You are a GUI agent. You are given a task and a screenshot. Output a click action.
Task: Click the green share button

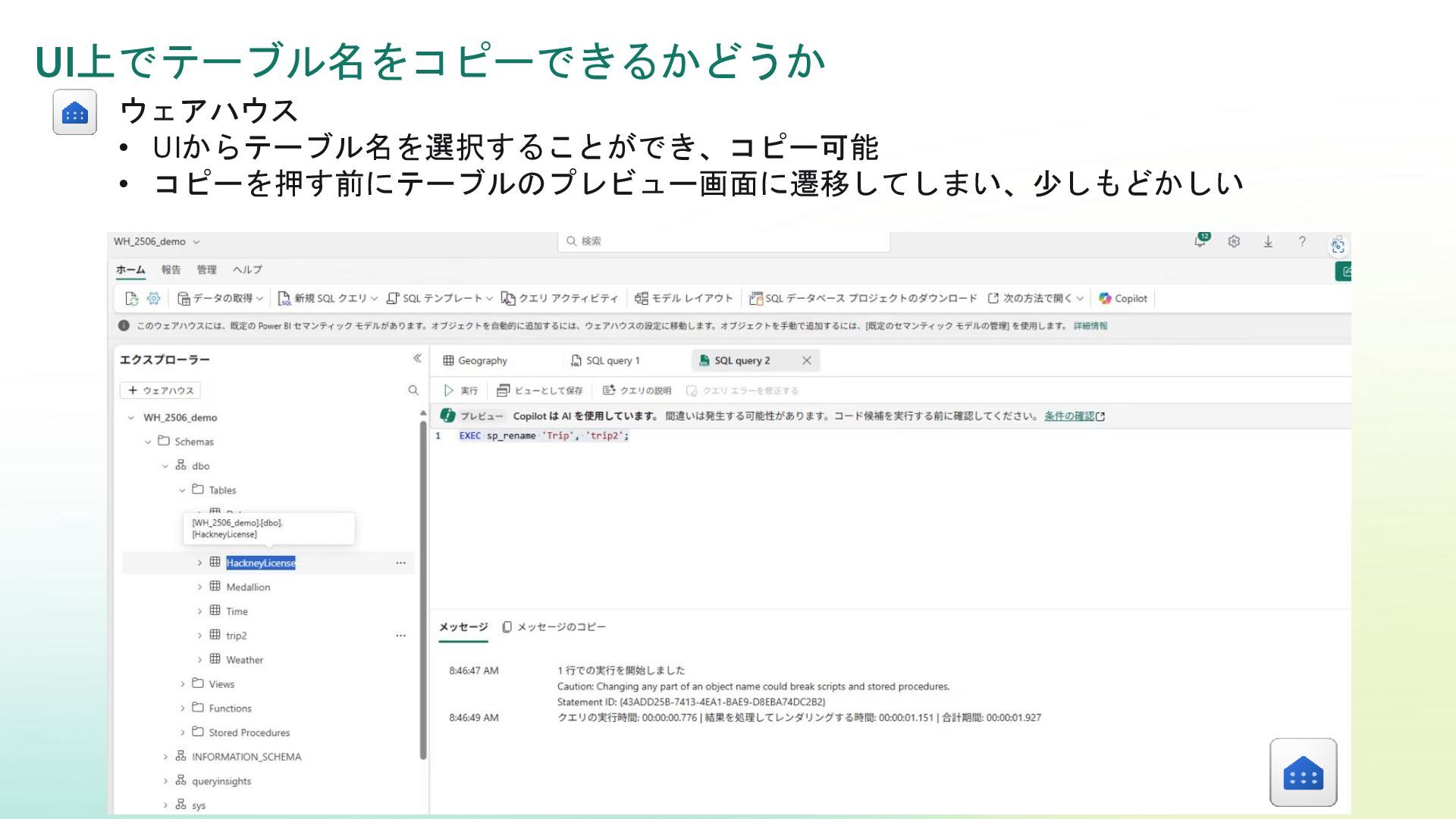click(1344, 271)
